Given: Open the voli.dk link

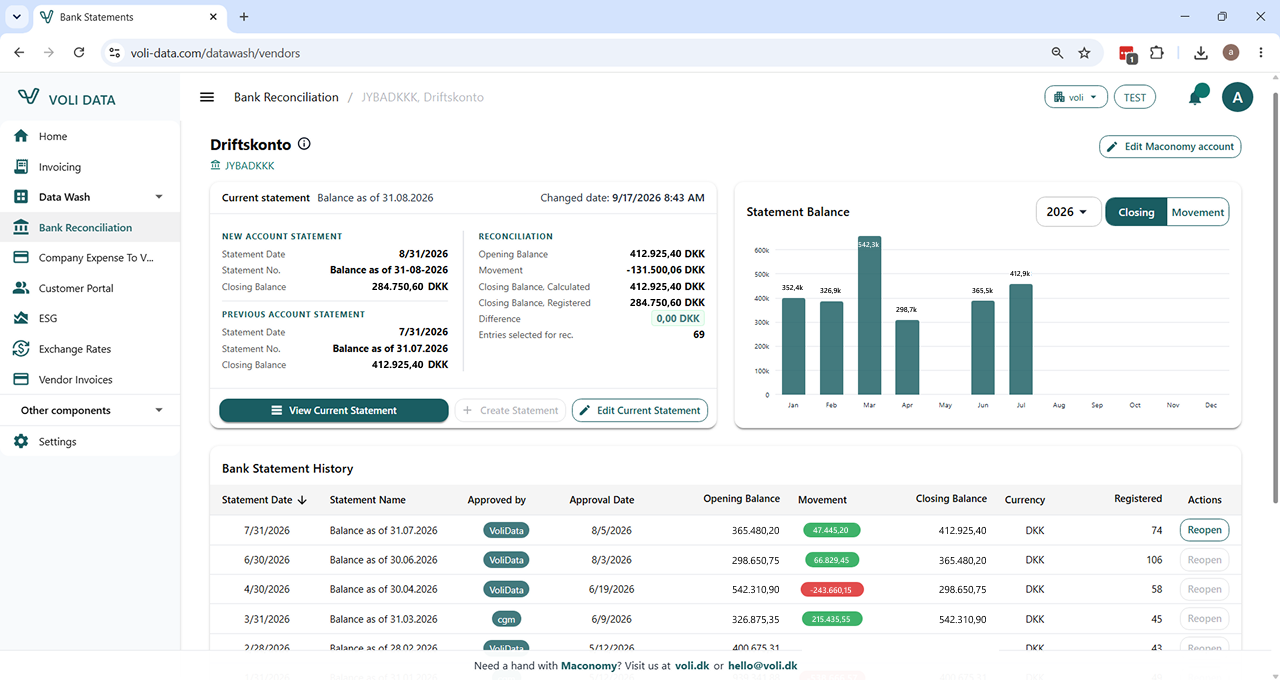Looking at the screenshot, I should pyautogui.click(x=692, y=665).
